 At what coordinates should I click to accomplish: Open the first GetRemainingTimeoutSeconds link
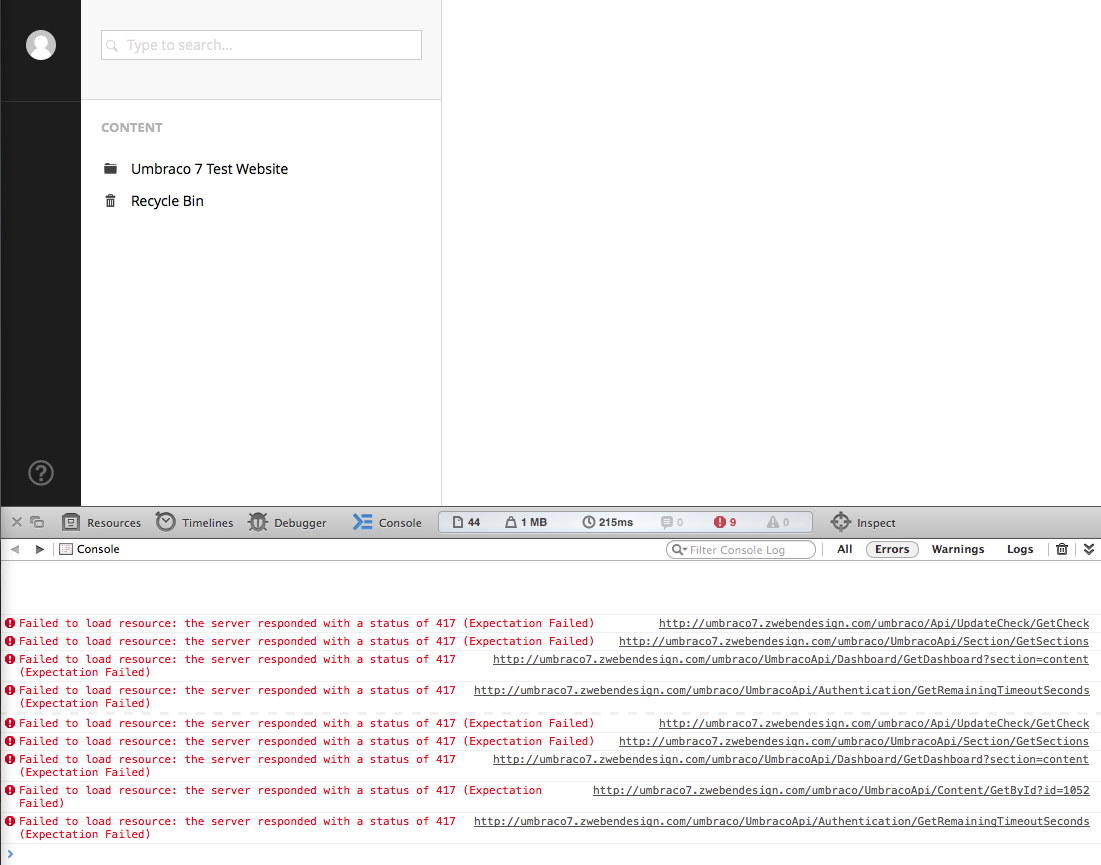click(x=782, y=690)
